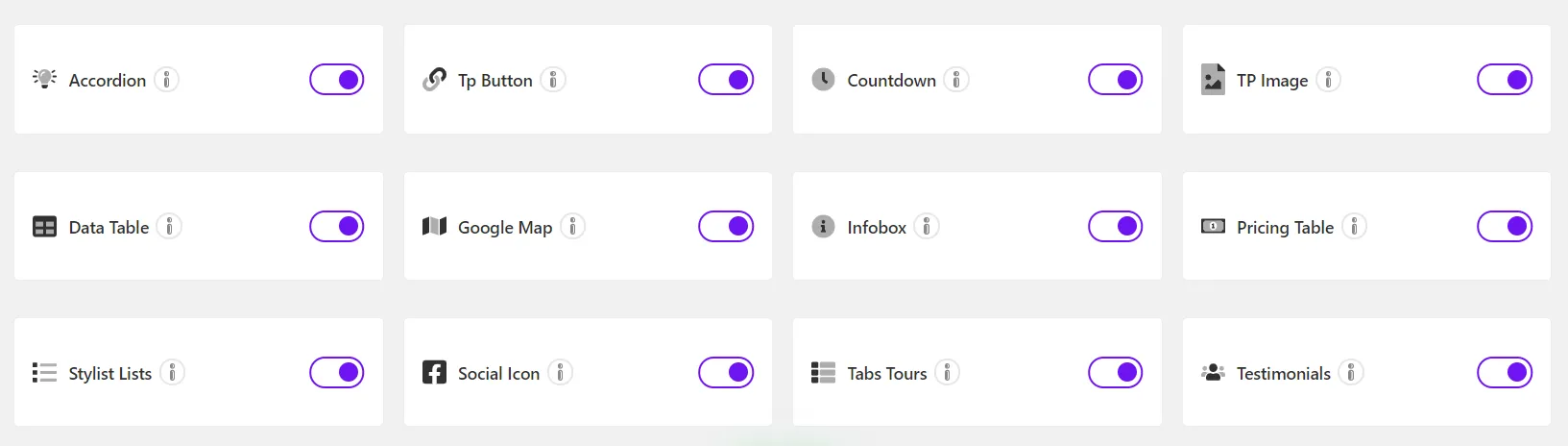The height and width of the screenshot is (446, 1568).
Task: Click the info icon beside Pricing Table
Action: [x=1354, y=227]
